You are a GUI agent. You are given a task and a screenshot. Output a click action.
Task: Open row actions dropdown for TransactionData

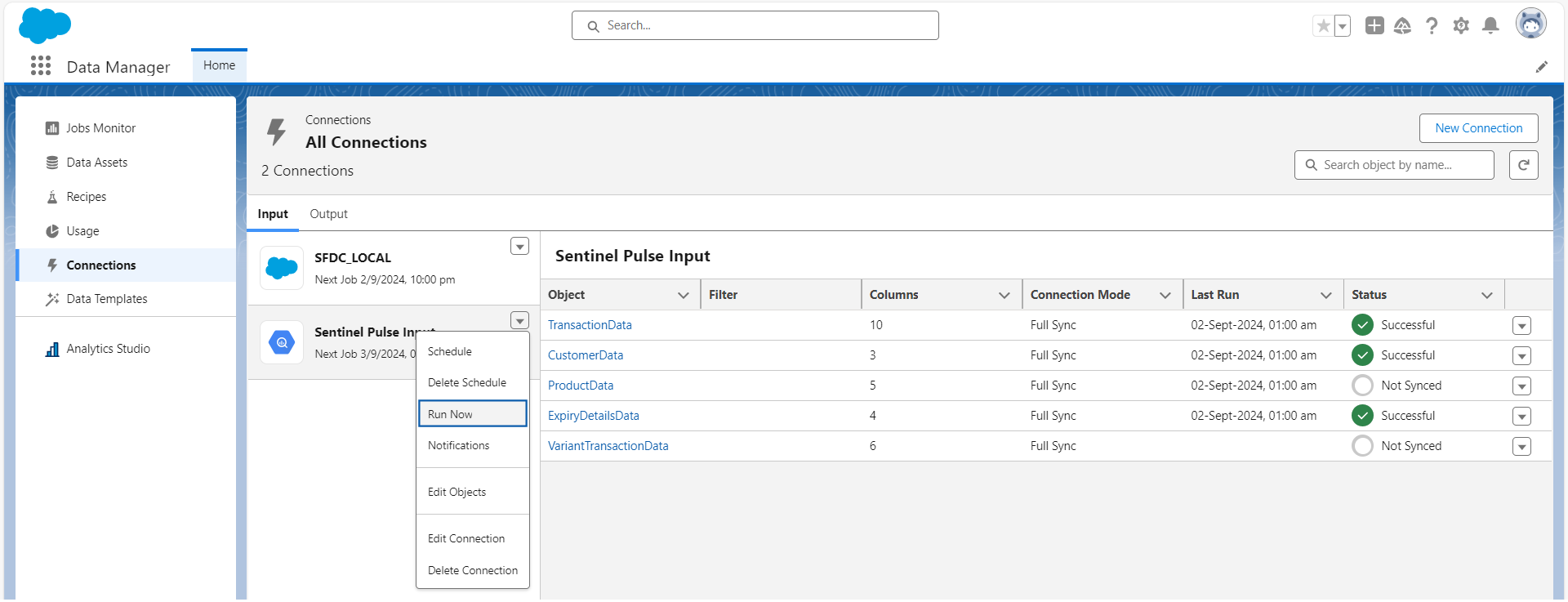pyautogui.click(x=1521, y=326)
